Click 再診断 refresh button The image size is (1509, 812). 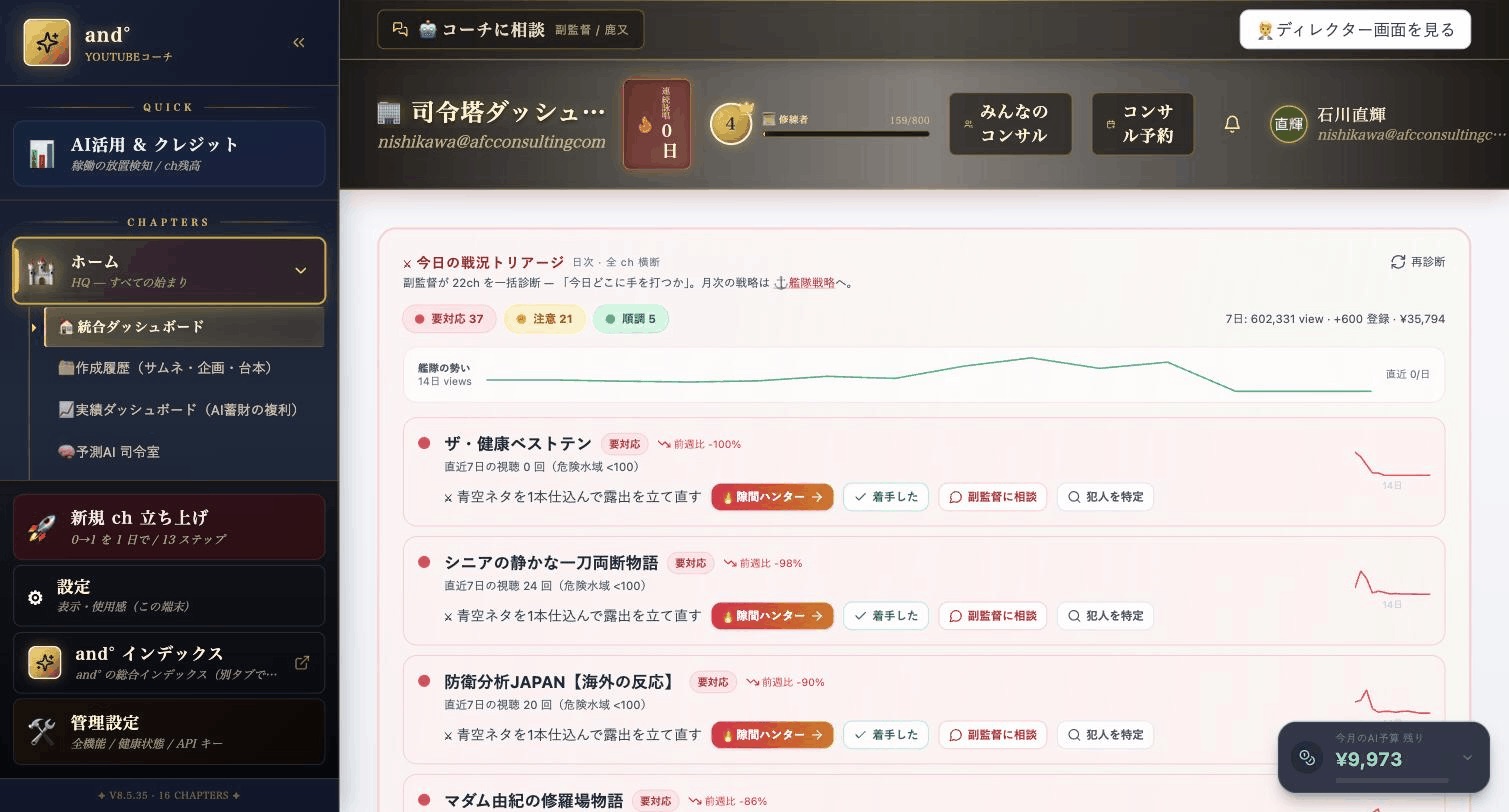(x=1418, y=262)
